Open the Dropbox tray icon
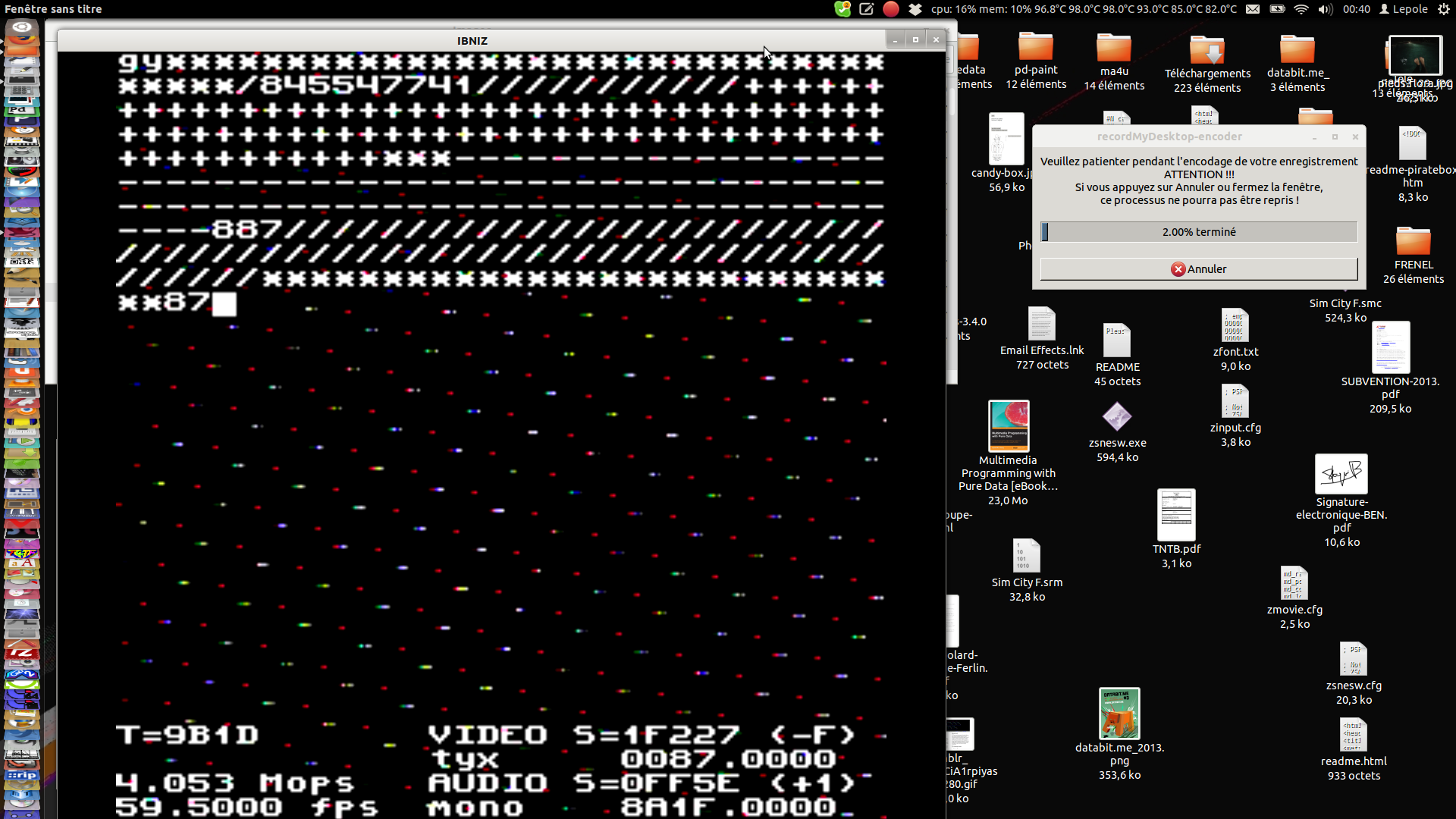Image resolution: width=1456 pixels, height=819 pixels. click(x=915, y=9)
